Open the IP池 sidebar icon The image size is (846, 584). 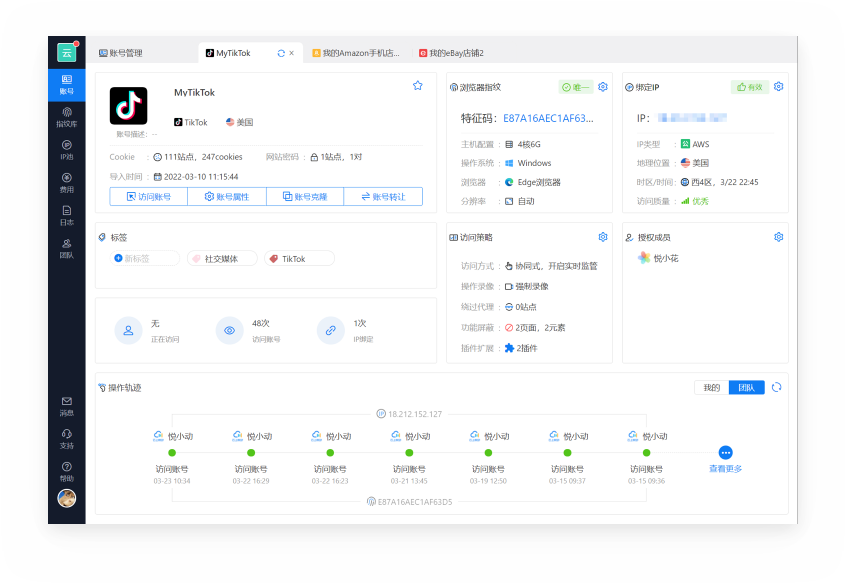(66, 149)
